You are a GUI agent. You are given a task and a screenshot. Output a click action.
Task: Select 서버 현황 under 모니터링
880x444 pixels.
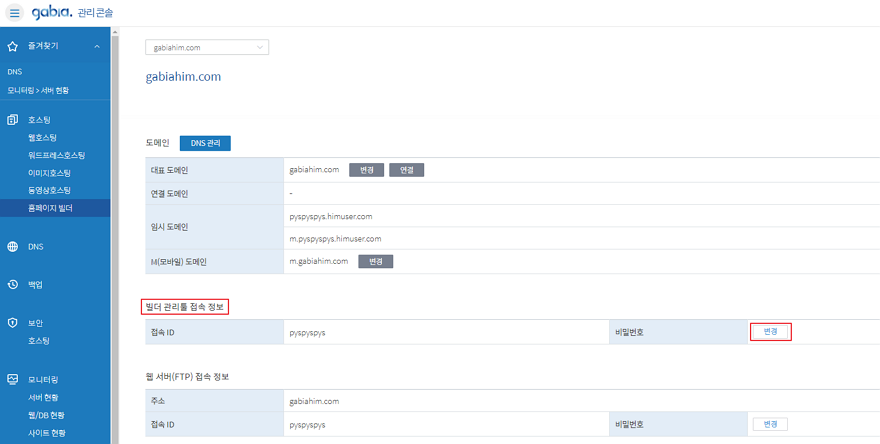click(x=43, y=397)
